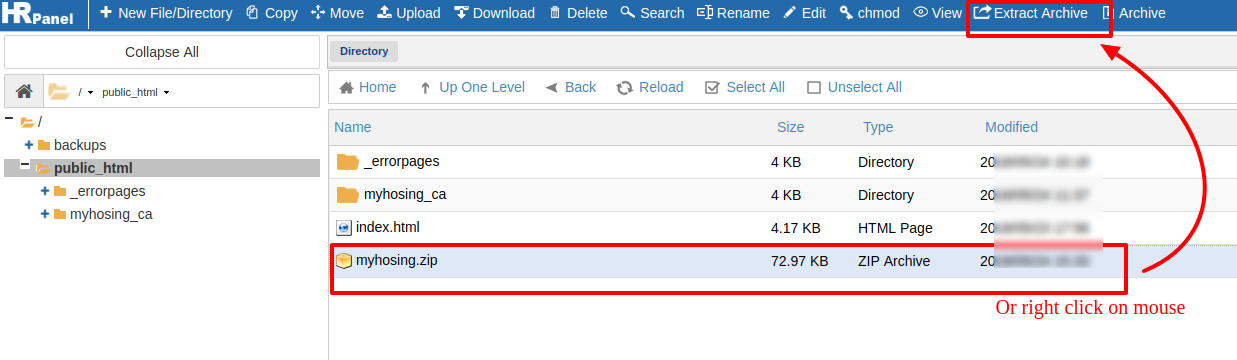Sort by Size column header
This screenshot has height=360, width=1237.
pos(790,127)
